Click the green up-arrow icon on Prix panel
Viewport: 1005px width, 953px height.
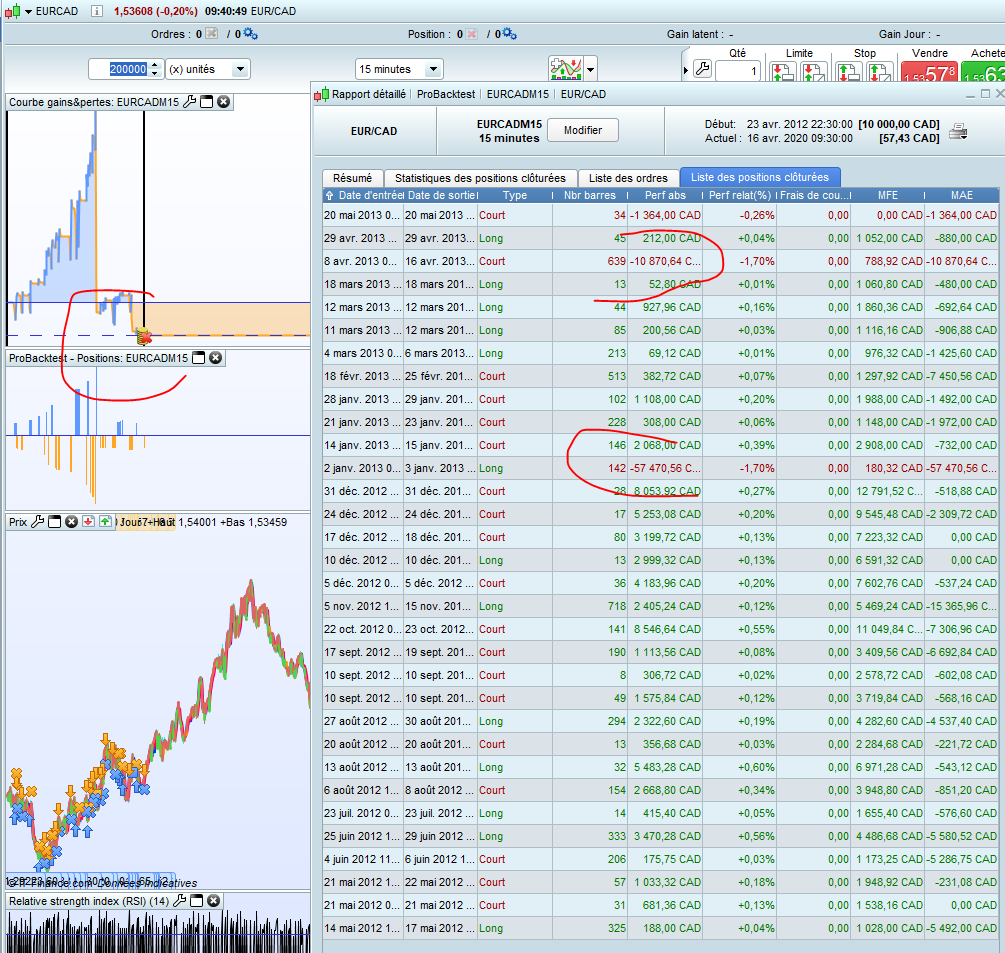point(105,522)
